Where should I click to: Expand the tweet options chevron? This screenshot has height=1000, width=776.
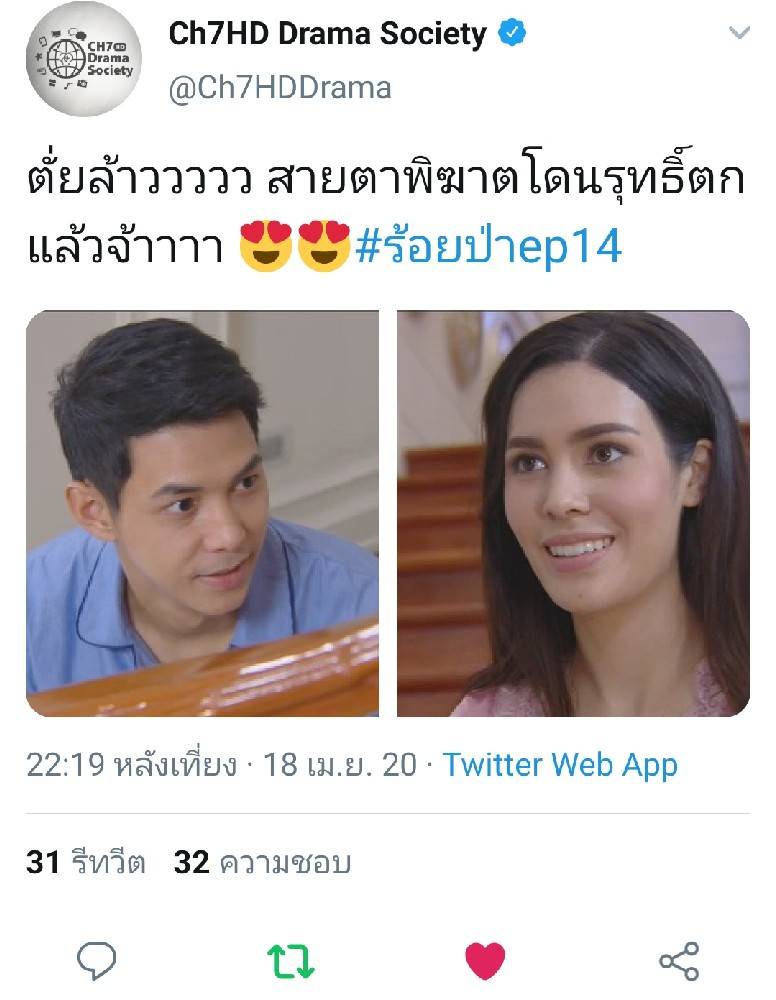click(739, 32)
